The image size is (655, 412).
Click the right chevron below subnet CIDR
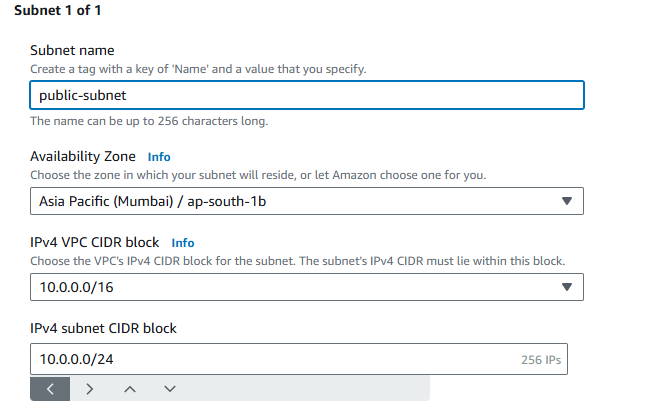89,389
